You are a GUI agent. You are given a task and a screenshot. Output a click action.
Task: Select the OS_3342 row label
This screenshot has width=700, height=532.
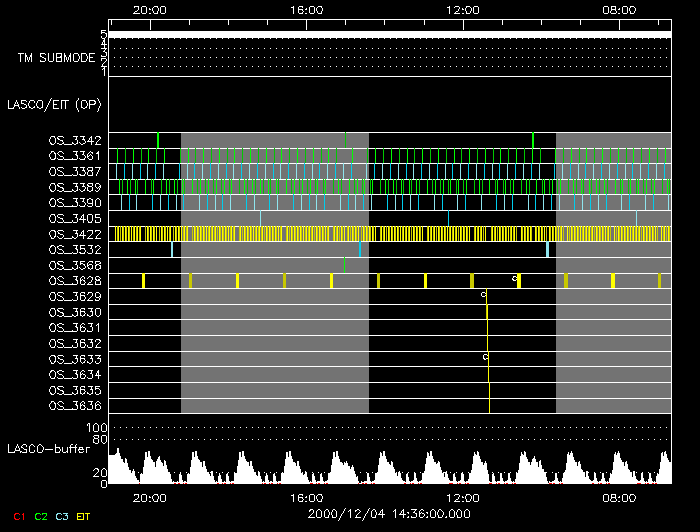point(74,141)
